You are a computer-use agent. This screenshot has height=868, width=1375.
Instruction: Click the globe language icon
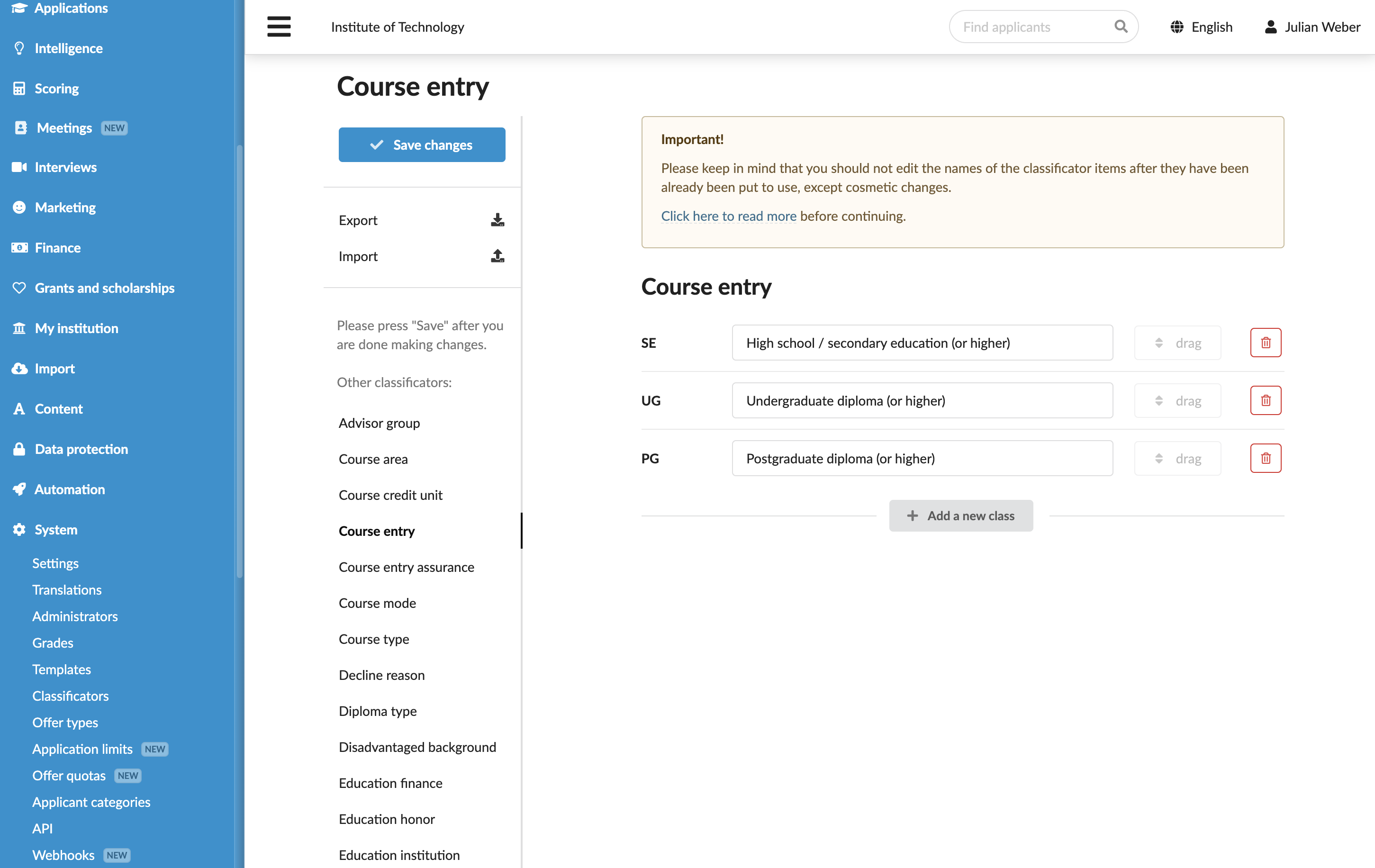pos(1177,27)
